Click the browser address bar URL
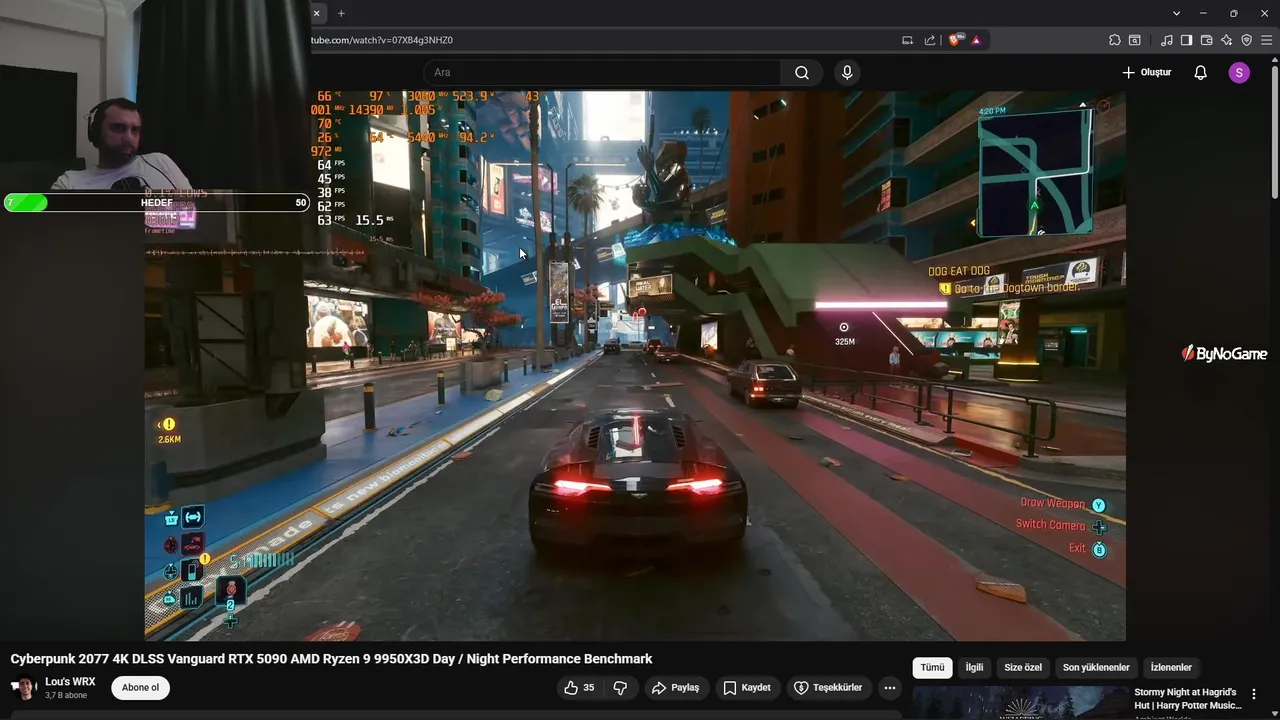 pos(382,40)
